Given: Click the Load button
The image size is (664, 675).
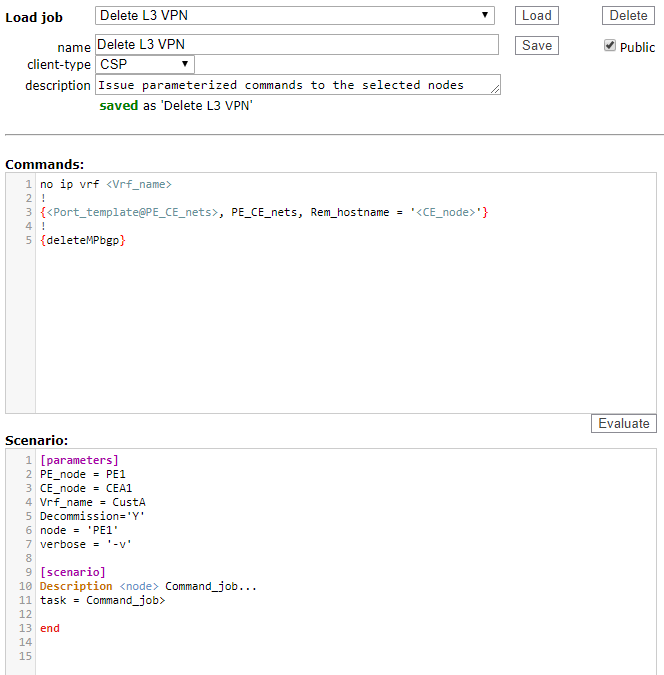Looking at the screenshot, I should pos(537,15).
